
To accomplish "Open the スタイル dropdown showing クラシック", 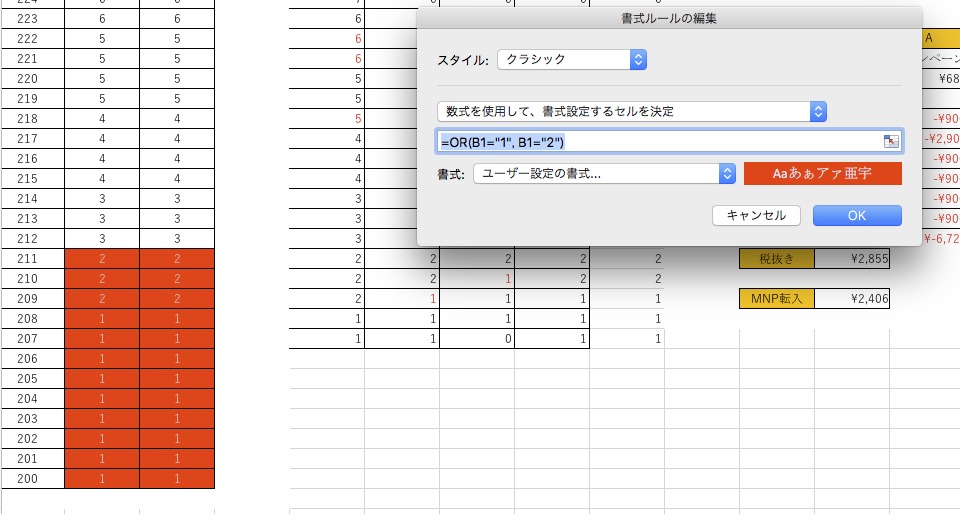I will (x=571, y=60).
